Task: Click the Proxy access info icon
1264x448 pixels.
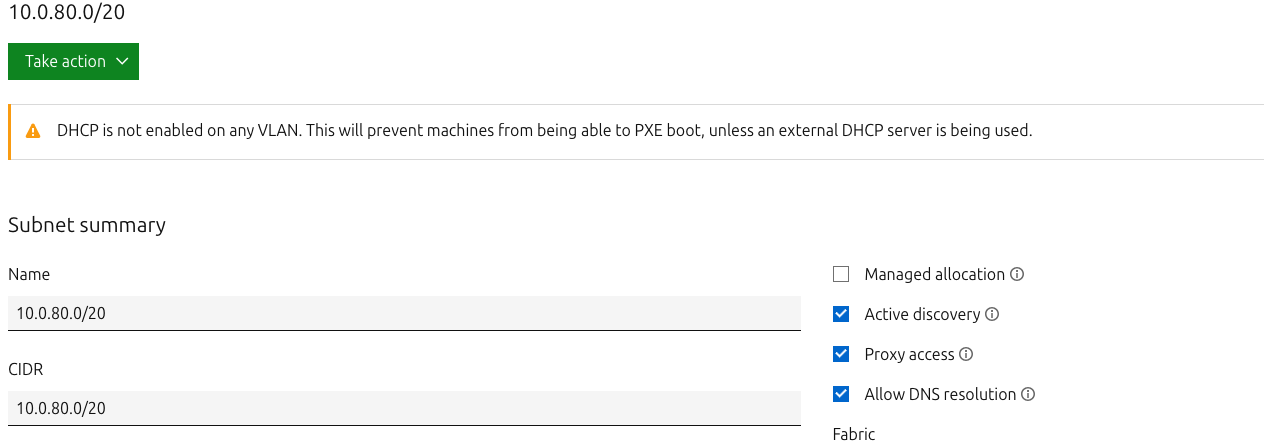Action: click(966, 354)
